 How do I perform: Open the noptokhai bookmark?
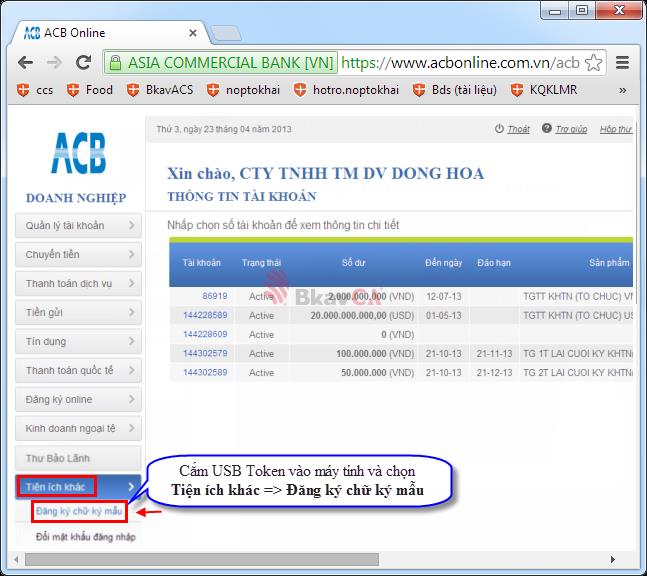[247, 90]
